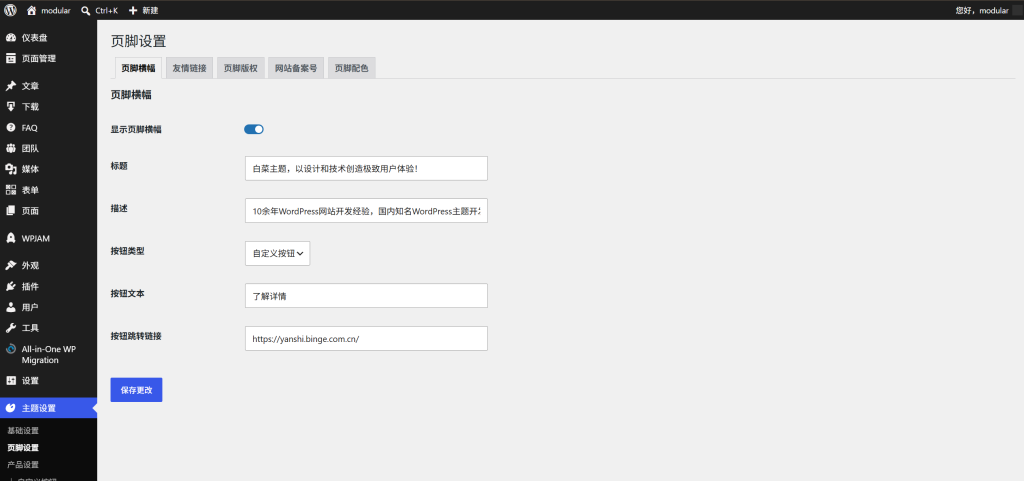Click into the 按钮文本 input field
1024x481 pixels.
point(366,296)
